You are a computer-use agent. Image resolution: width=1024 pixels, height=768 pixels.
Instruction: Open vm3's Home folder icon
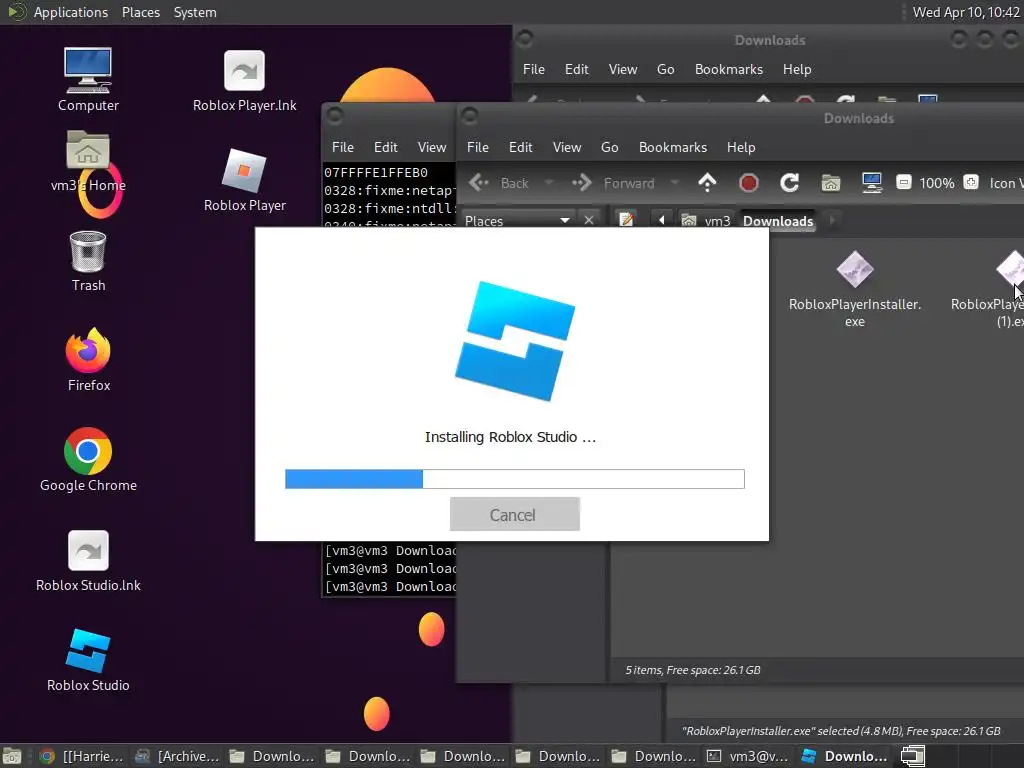(x=88, y=161)
